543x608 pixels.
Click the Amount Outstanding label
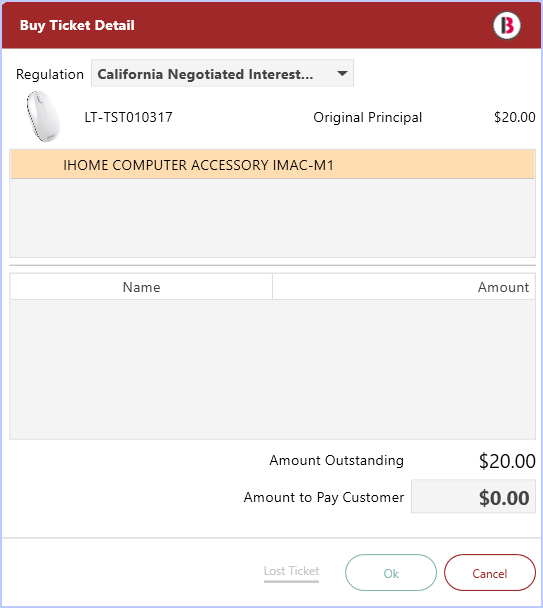(x=336, y=460)
